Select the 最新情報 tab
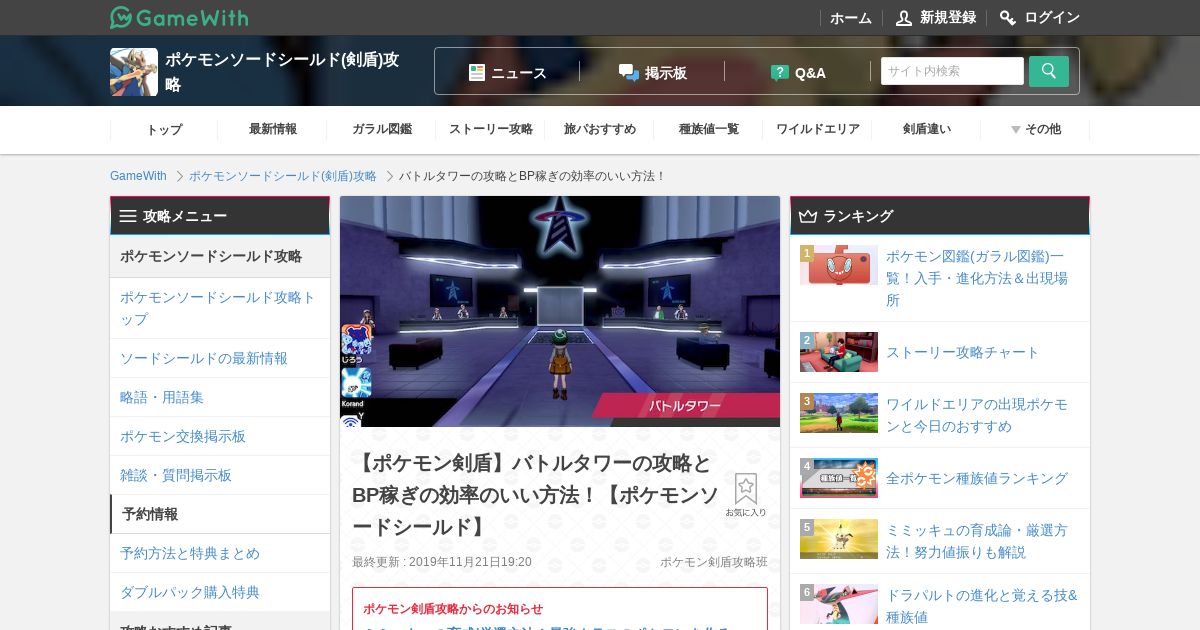The width and height of the screenshot is (1200, 630). pyautogui.click(x=273, y=129)
